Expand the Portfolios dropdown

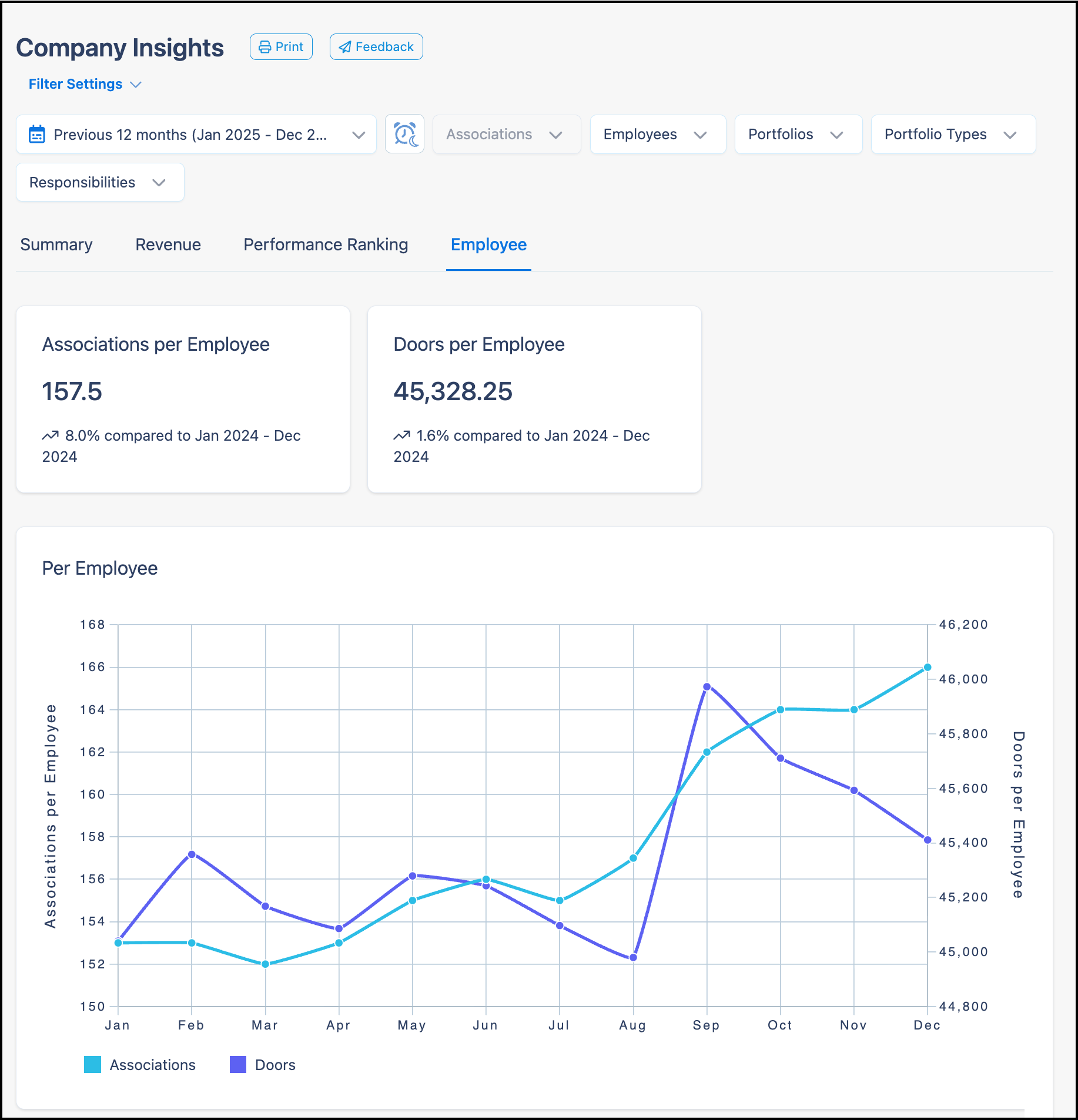click(797, 134)
